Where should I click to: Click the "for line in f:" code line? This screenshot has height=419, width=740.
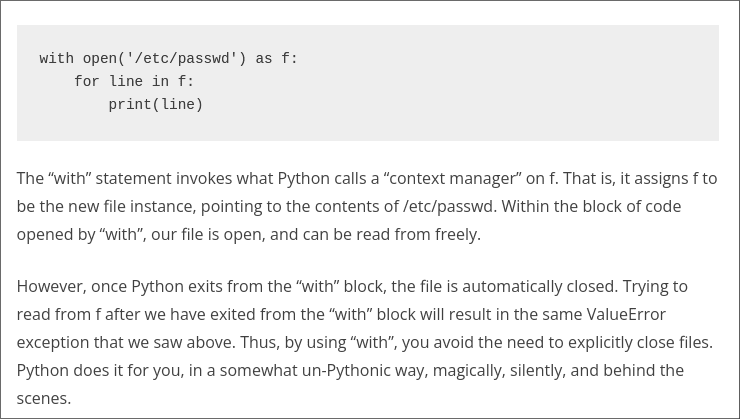133,82
